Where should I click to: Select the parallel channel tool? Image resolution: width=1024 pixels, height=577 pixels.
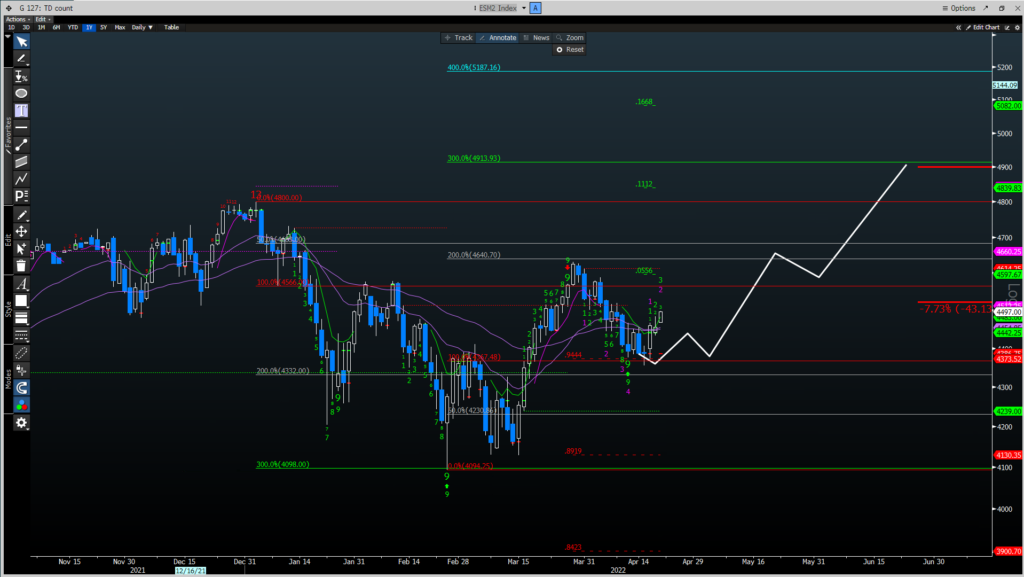[x=22, y=161]
